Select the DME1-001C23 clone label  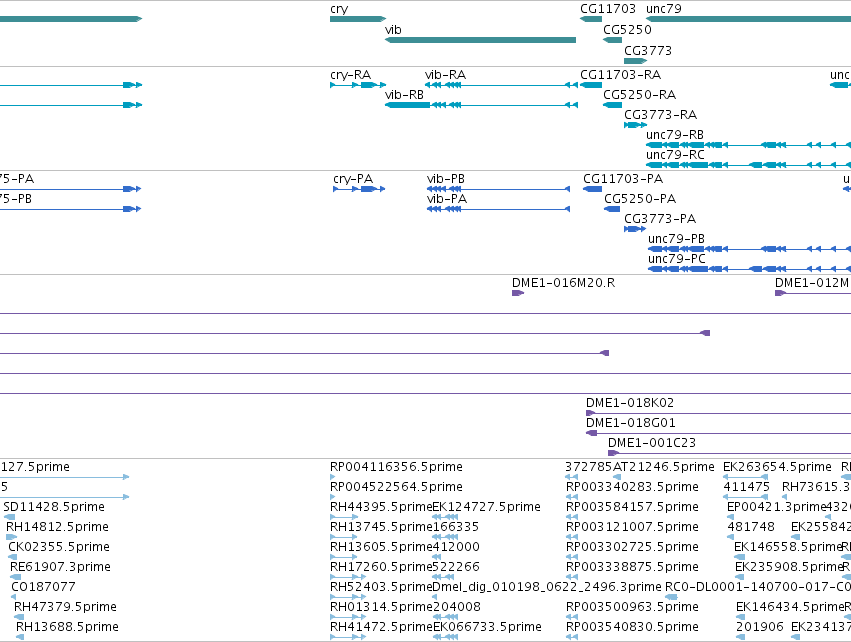coord(651,443)
